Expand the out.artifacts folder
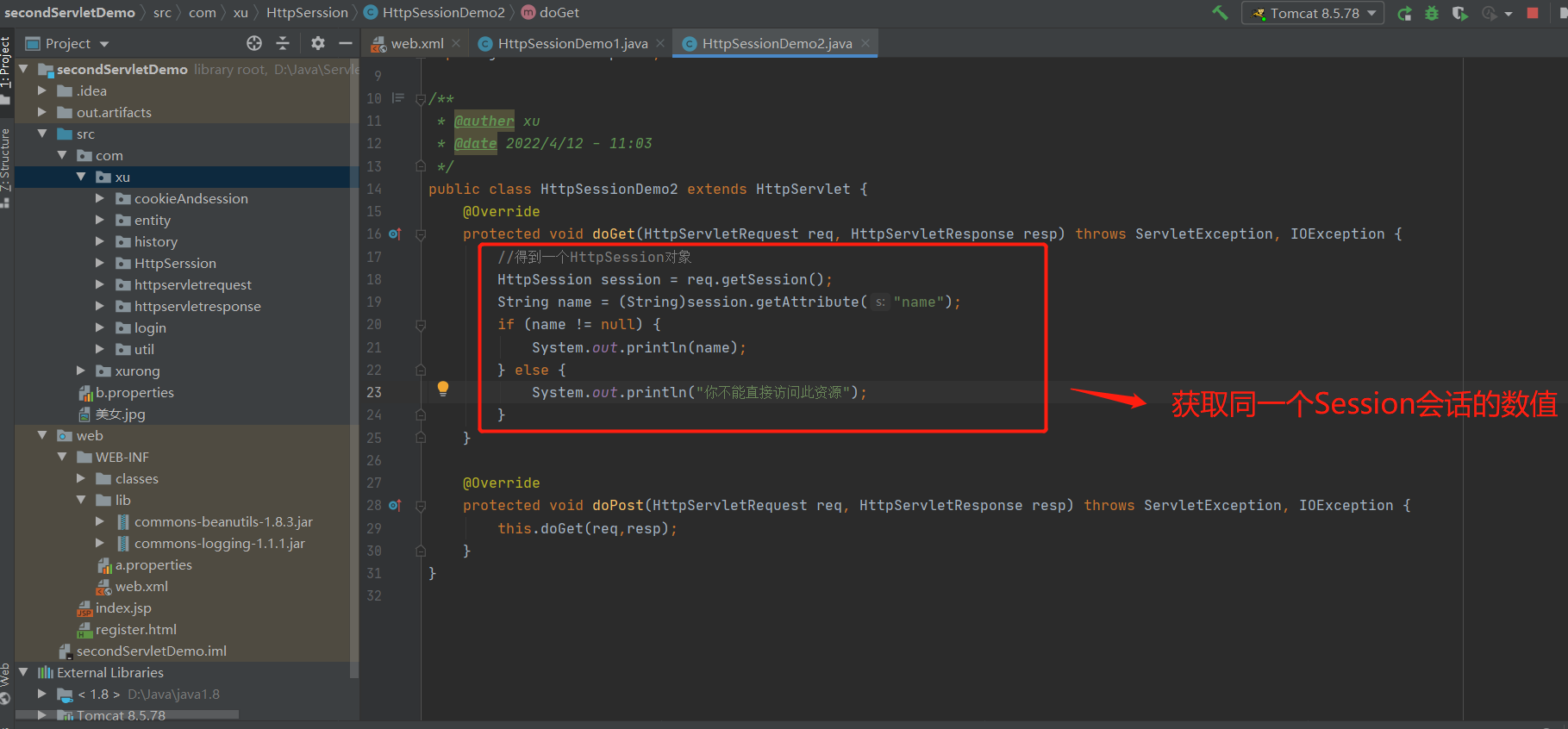This screenshot has height=729, width=1568. 42,112
